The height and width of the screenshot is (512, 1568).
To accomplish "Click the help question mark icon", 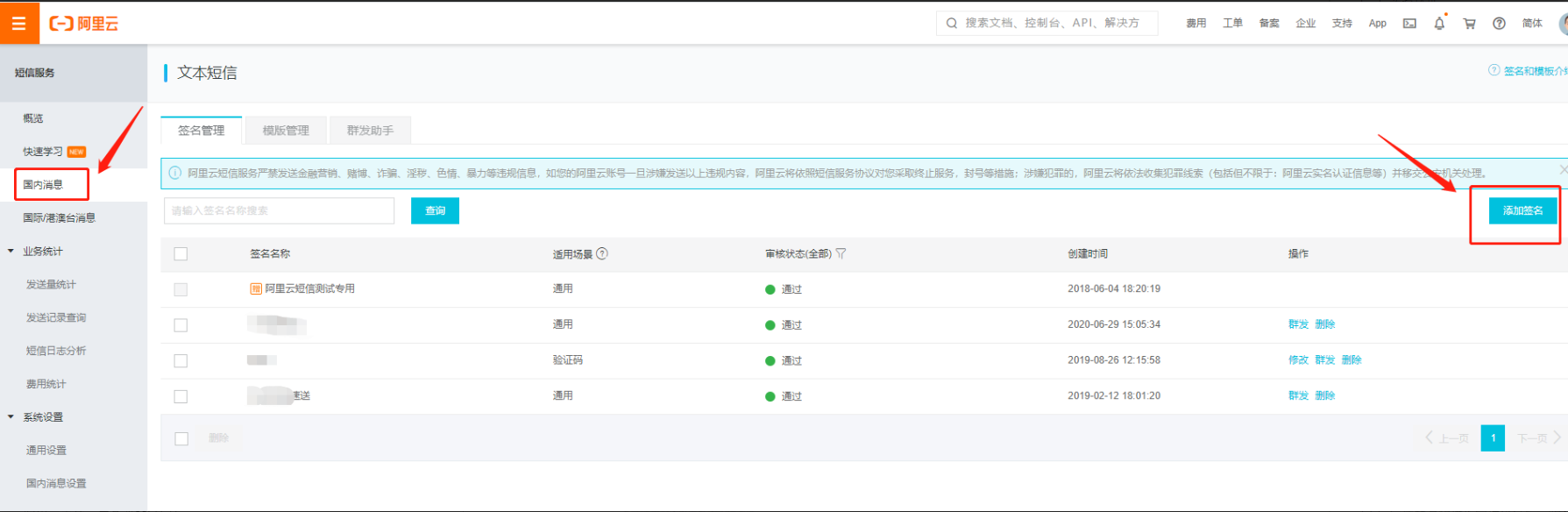I will coord(1499,24).
